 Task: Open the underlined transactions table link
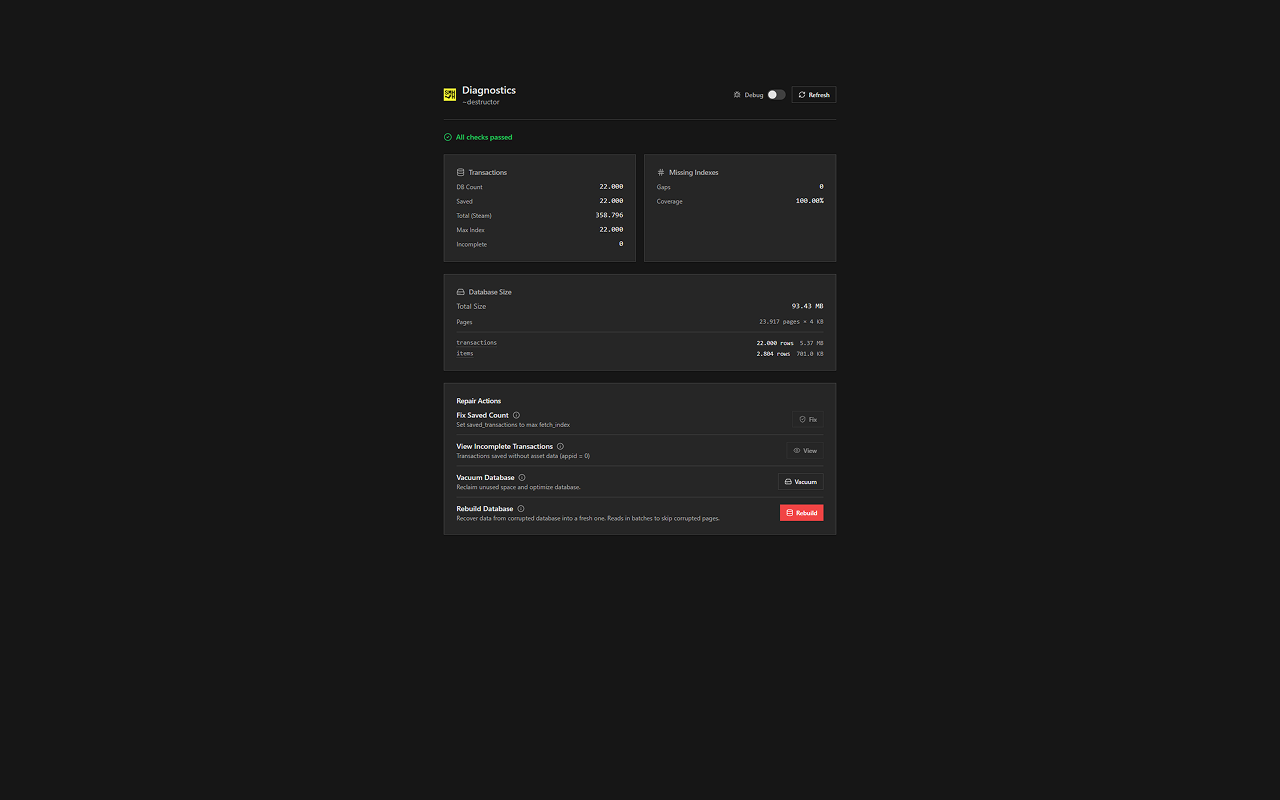[x=476, y=342]
